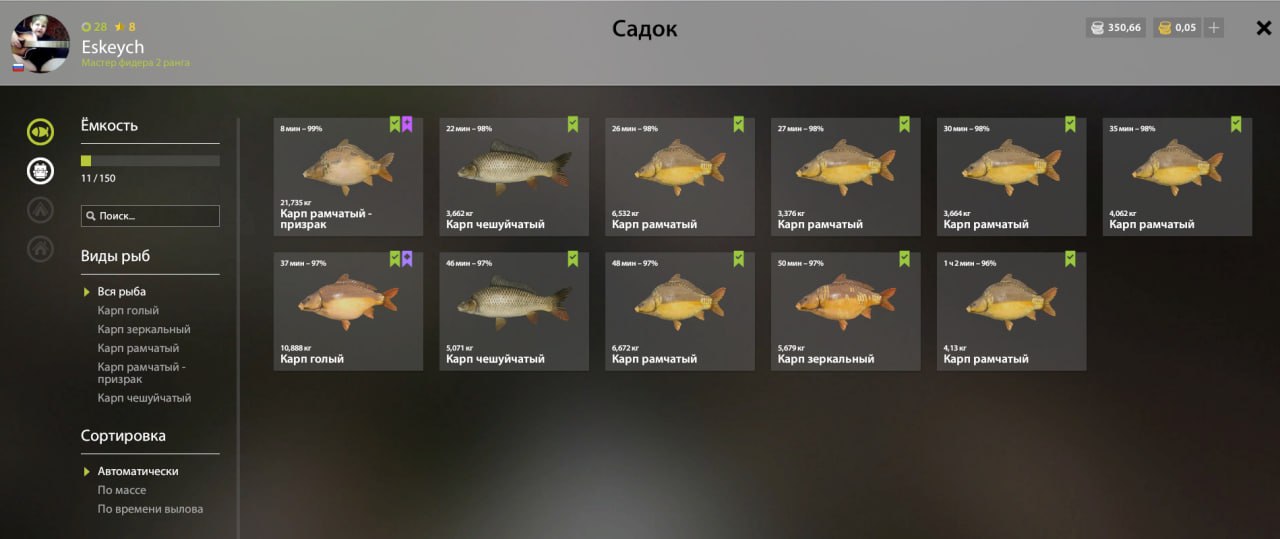This screenshot has height=539, width=1280.
Task: Sort fish По времени вылова
Action: [x=150, y=509]
